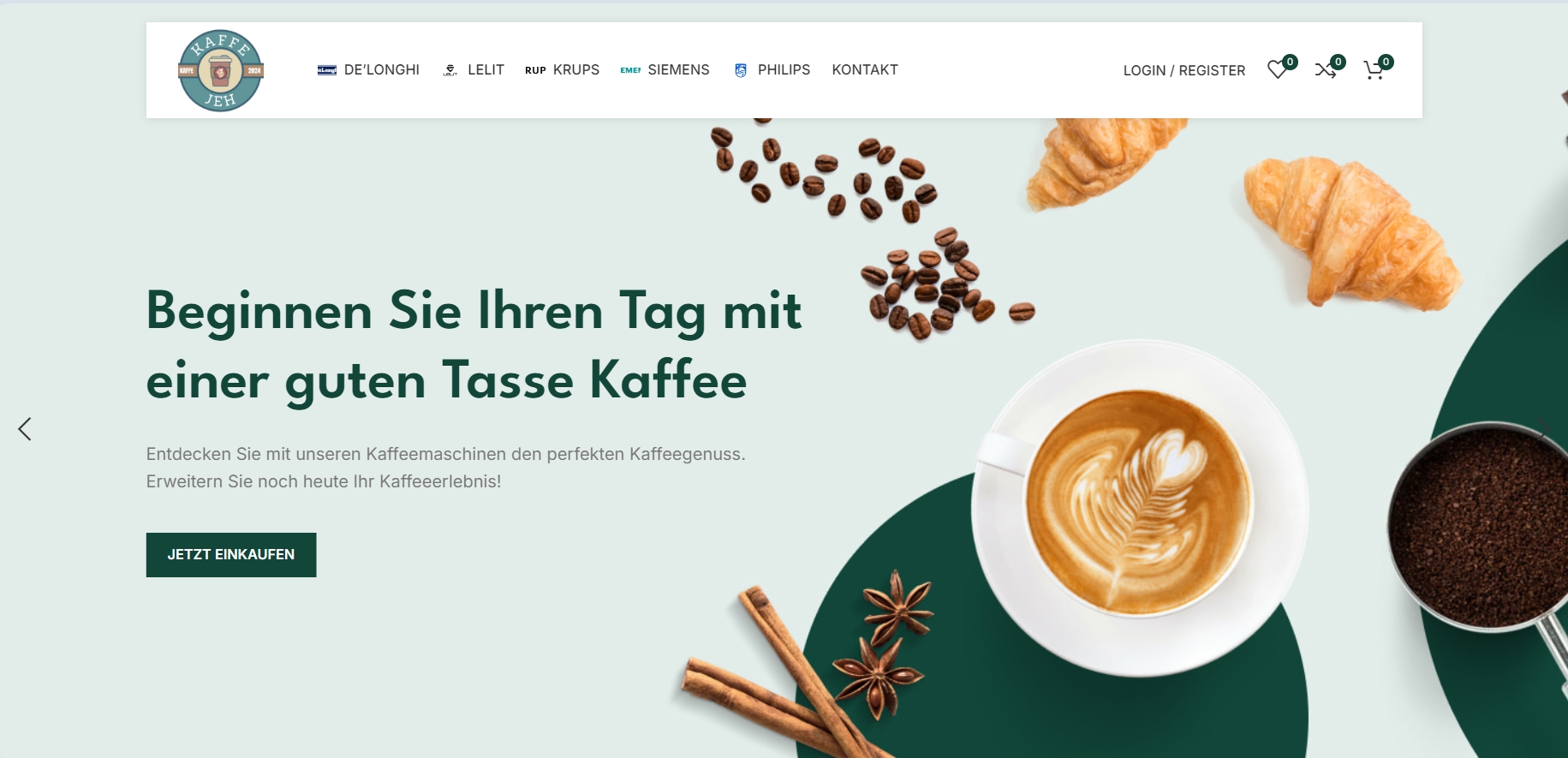
Task: Open the wishlist heart icon
Action: [x=1278, y=70]
